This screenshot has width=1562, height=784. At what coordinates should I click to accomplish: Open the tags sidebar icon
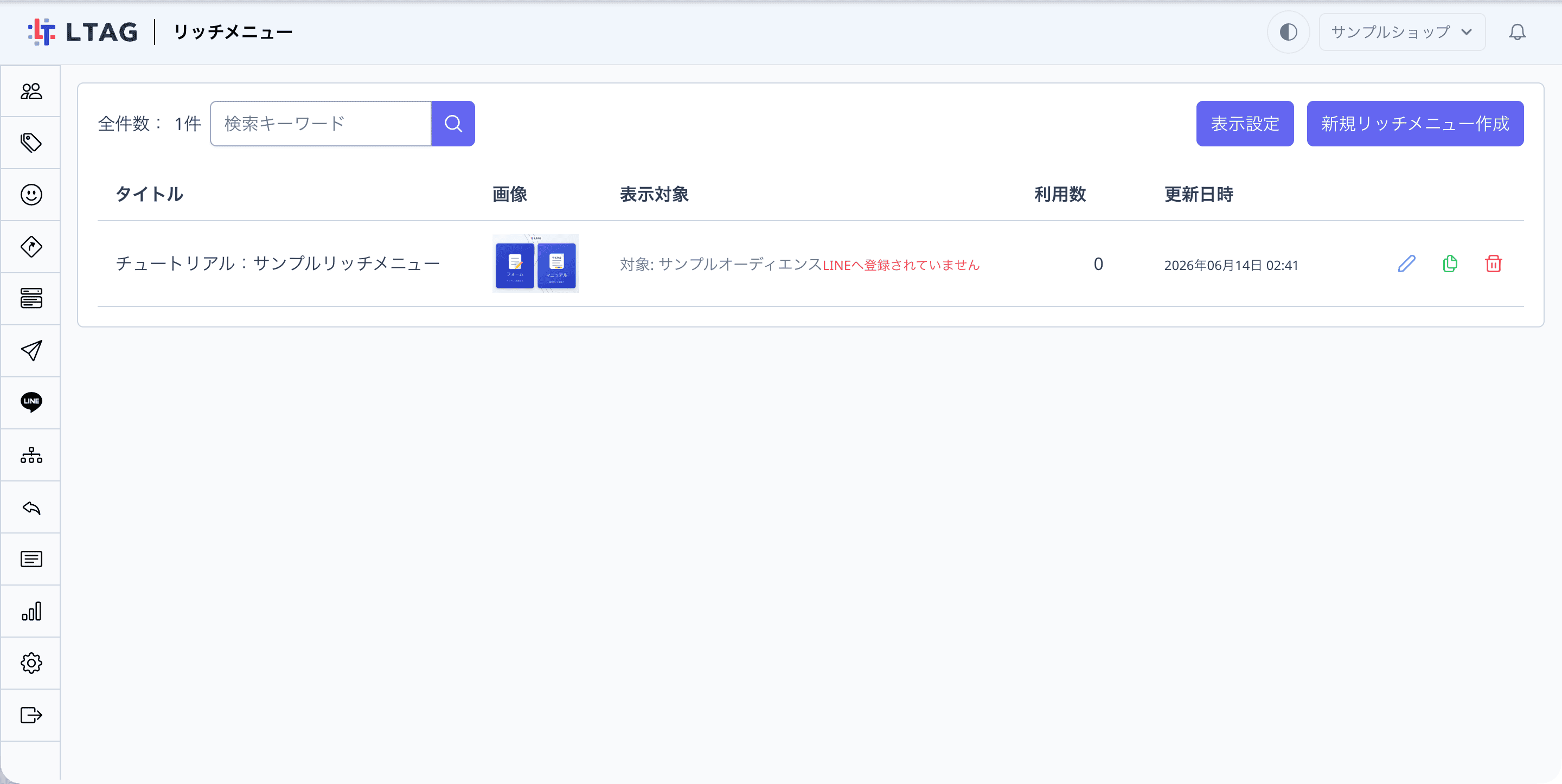coord(31,143)
